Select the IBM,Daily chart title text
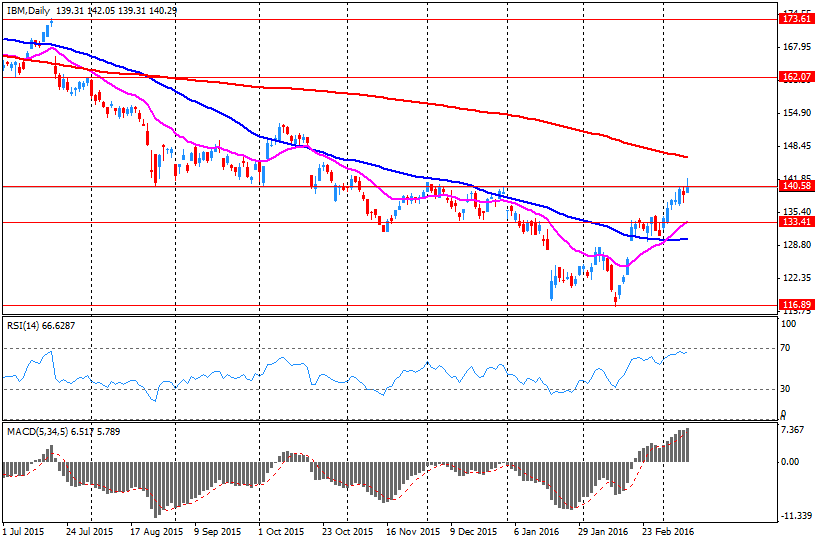This screenshot has height=540, width=817. 29,10
